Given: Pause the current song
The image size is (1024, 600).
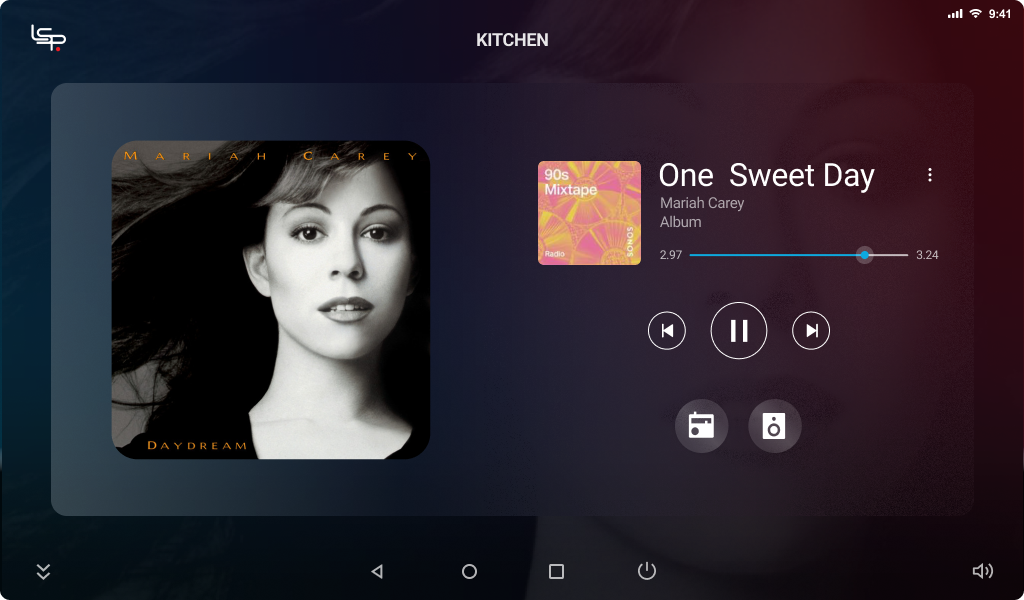Looking at the screenshot, I should pyautogui.click(x=739, y=330).
